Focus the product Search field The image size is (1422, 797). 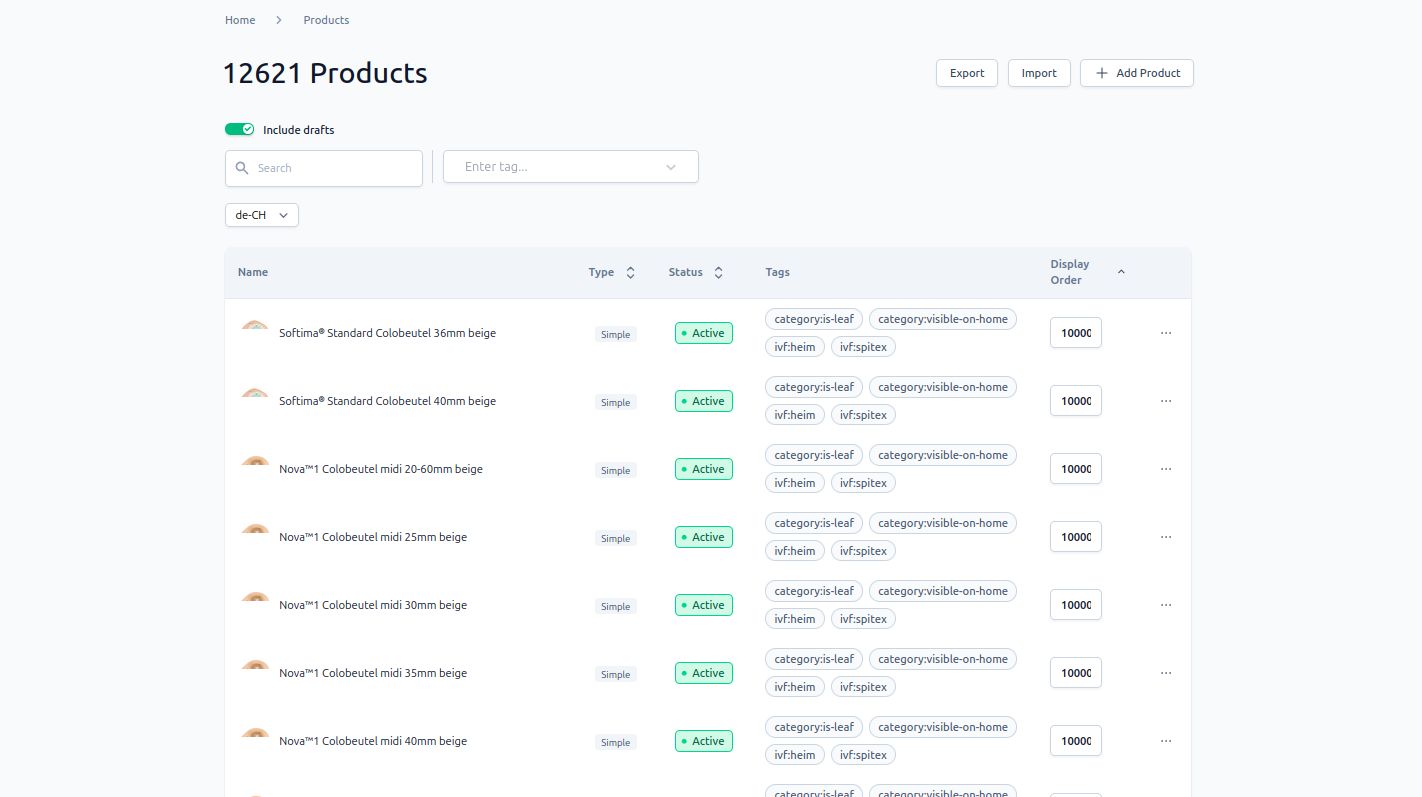(x=324, y=168)
